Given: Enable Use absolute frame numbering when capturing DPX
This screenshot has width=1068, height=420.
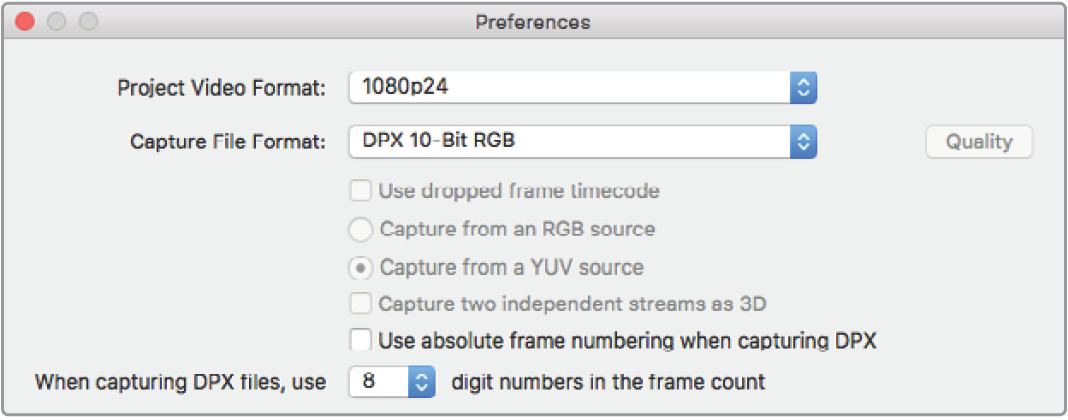Looking at the screenshot, I should [360, 340].
